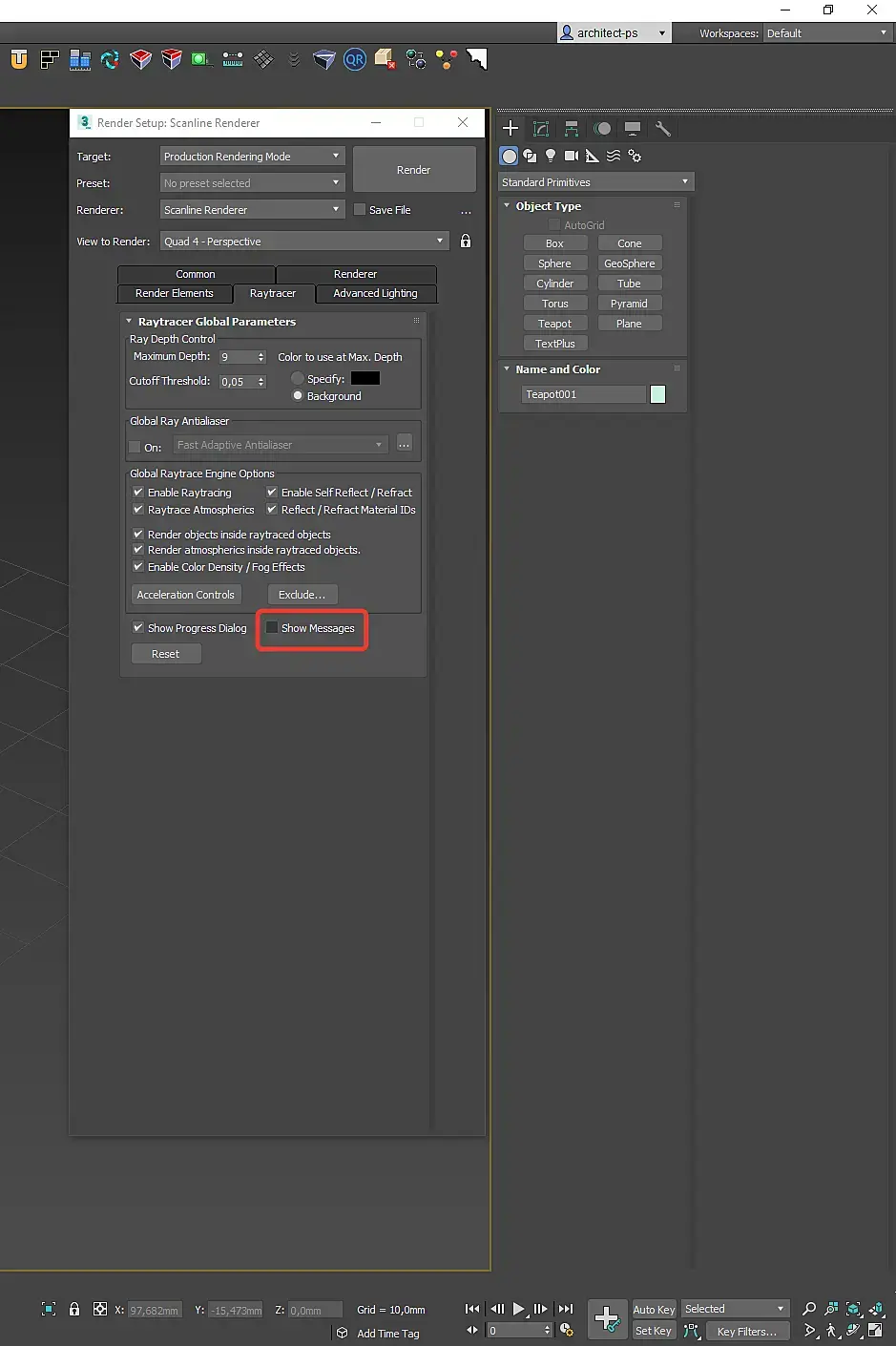Screen dimensions: 896x1346
Task: Switch to the Renderer tab
Action: coord(355,274)
